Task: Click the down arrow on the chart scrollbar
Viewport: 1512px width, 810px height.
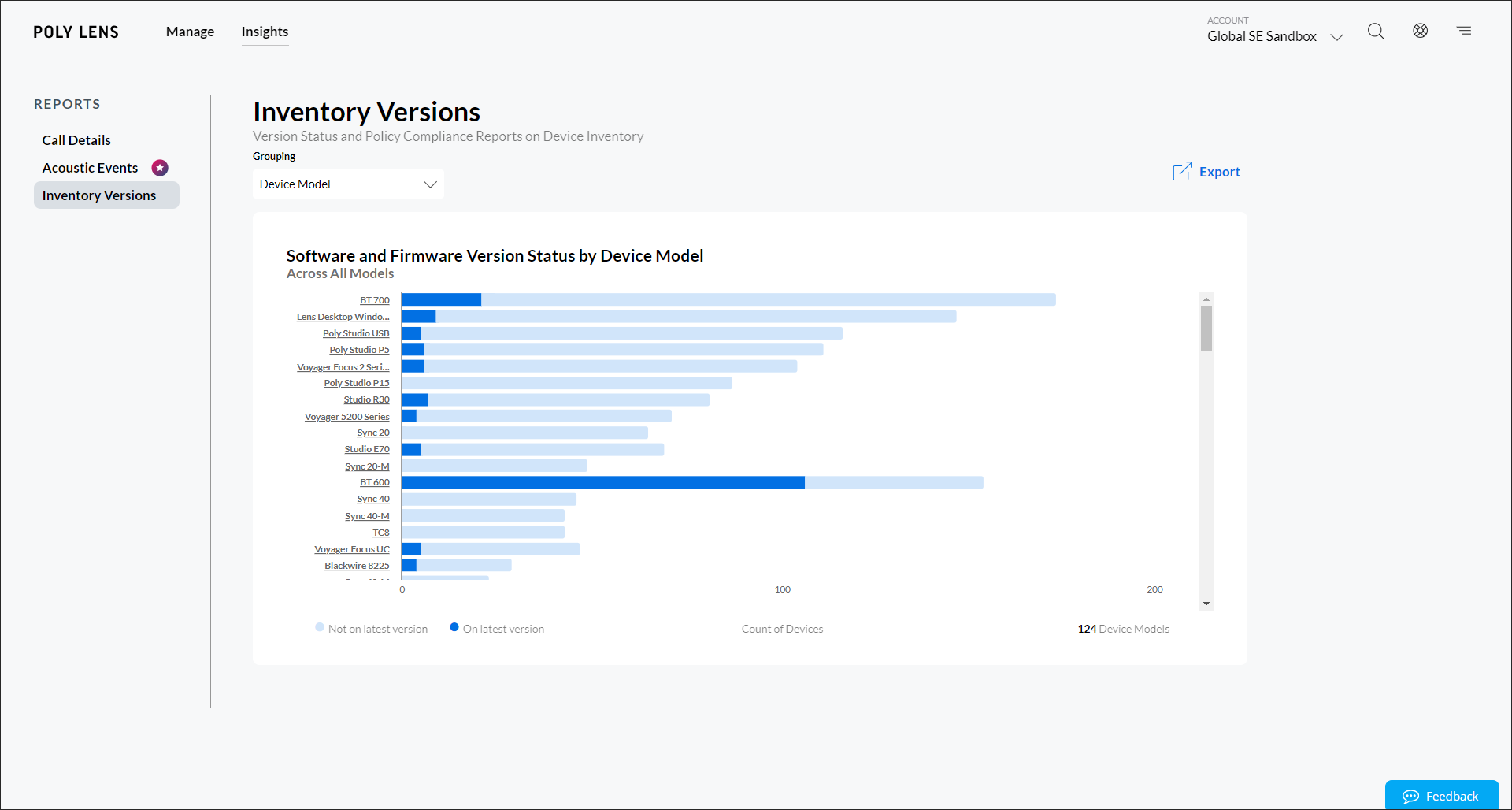Action: pyautogui.click(x=1206, y=603)
